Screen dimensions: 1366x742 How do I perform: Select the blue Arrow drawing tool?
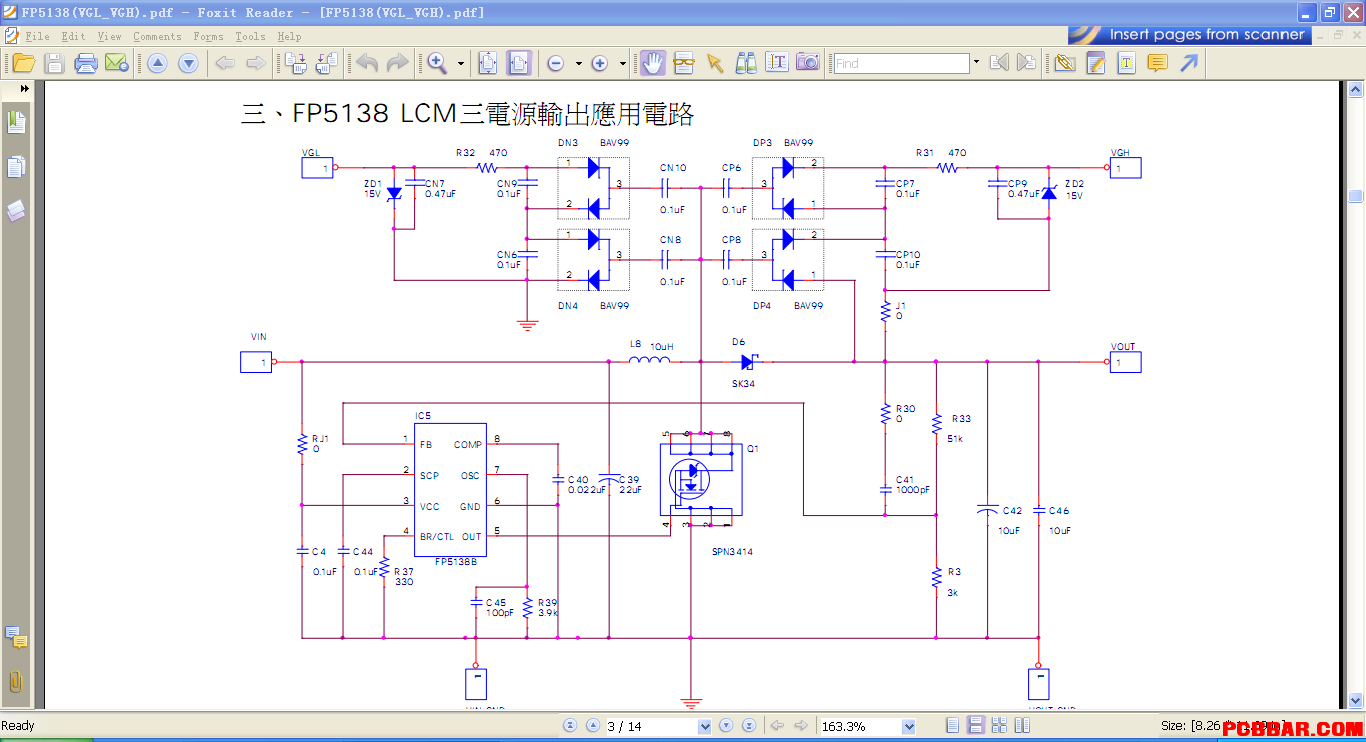[1188, 63]
